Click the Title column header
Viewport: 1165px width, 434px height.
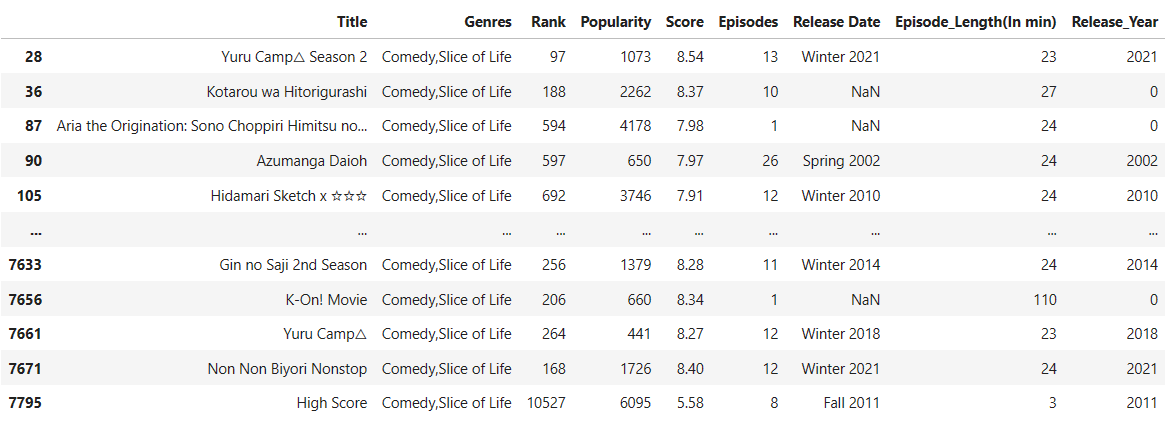352,21
